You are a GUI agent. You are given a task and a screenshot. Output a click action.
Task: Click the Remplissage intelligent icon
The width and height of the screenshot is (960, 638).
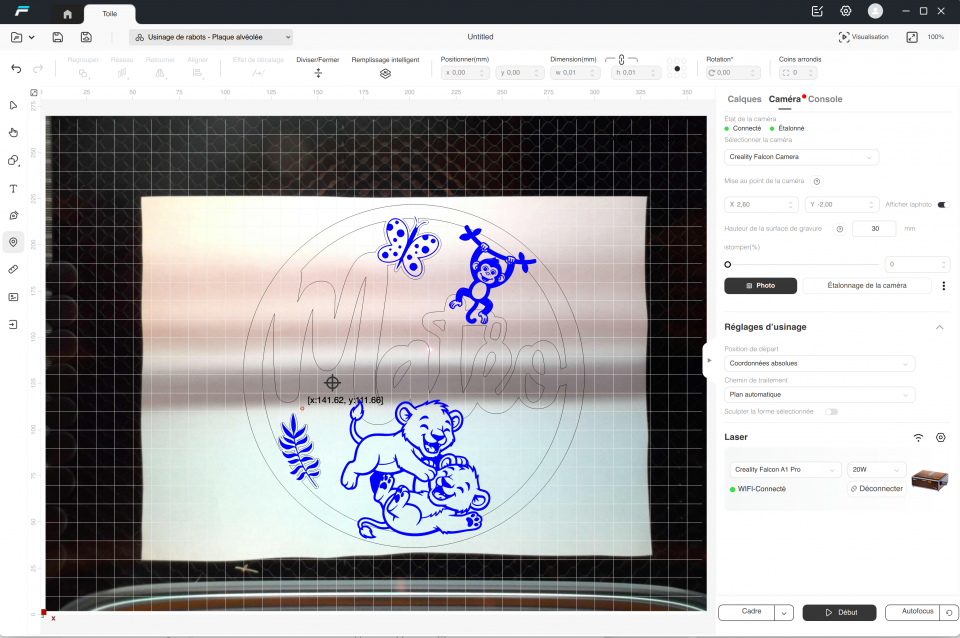click(x=385, y=73)
